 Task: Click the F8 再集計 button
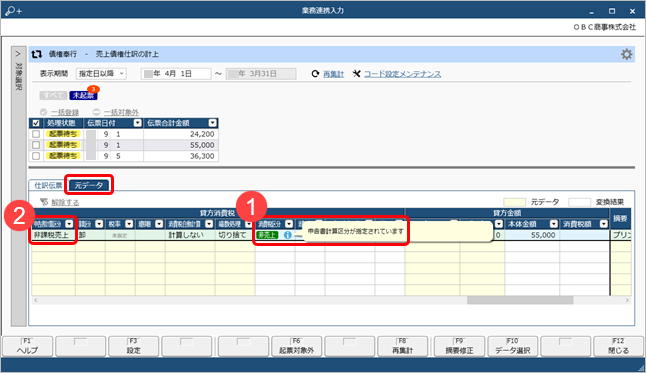tap(403, 346)
